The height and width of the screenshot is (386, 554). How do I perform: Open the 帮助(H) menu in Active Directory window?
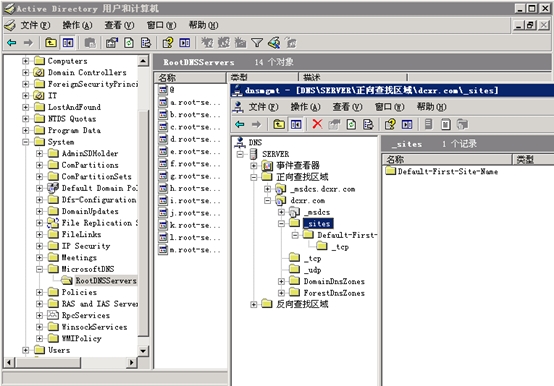204,25
